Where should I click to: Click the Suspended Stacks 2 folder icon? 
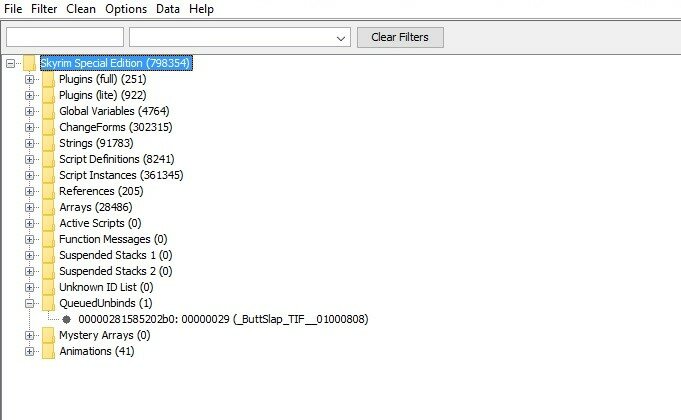tap(48, 271)
